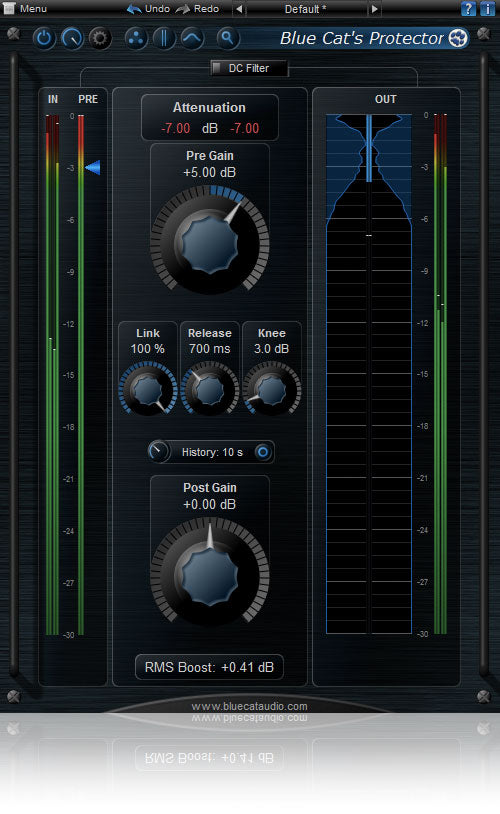Click the Pre Gain +5.00 dB value
This screenshot has width=500, height=814.
tap(210, 172)
